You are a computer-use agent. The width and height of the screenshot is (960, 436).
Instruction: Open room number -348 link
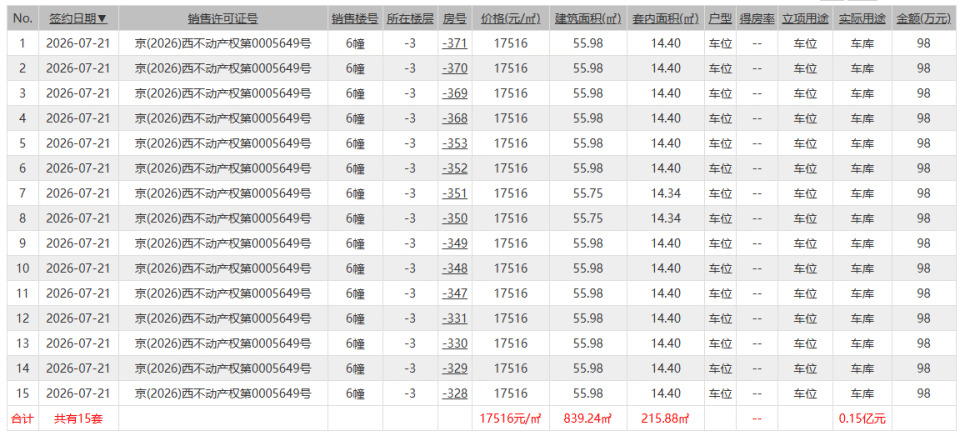[x=455, y=268]
